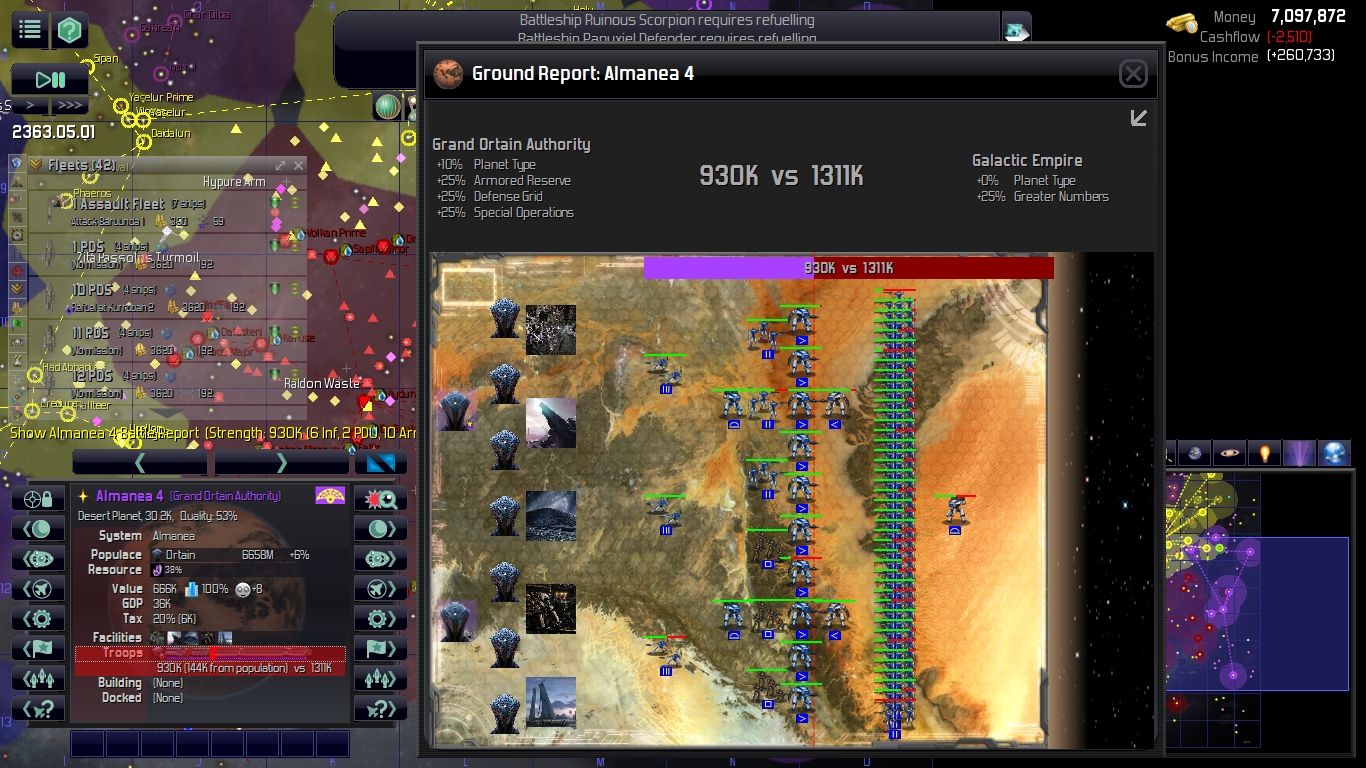This screenshot has width=1366, height=768.
Task: Click the first empty slot in bottom bar
Action: (87, 743)
